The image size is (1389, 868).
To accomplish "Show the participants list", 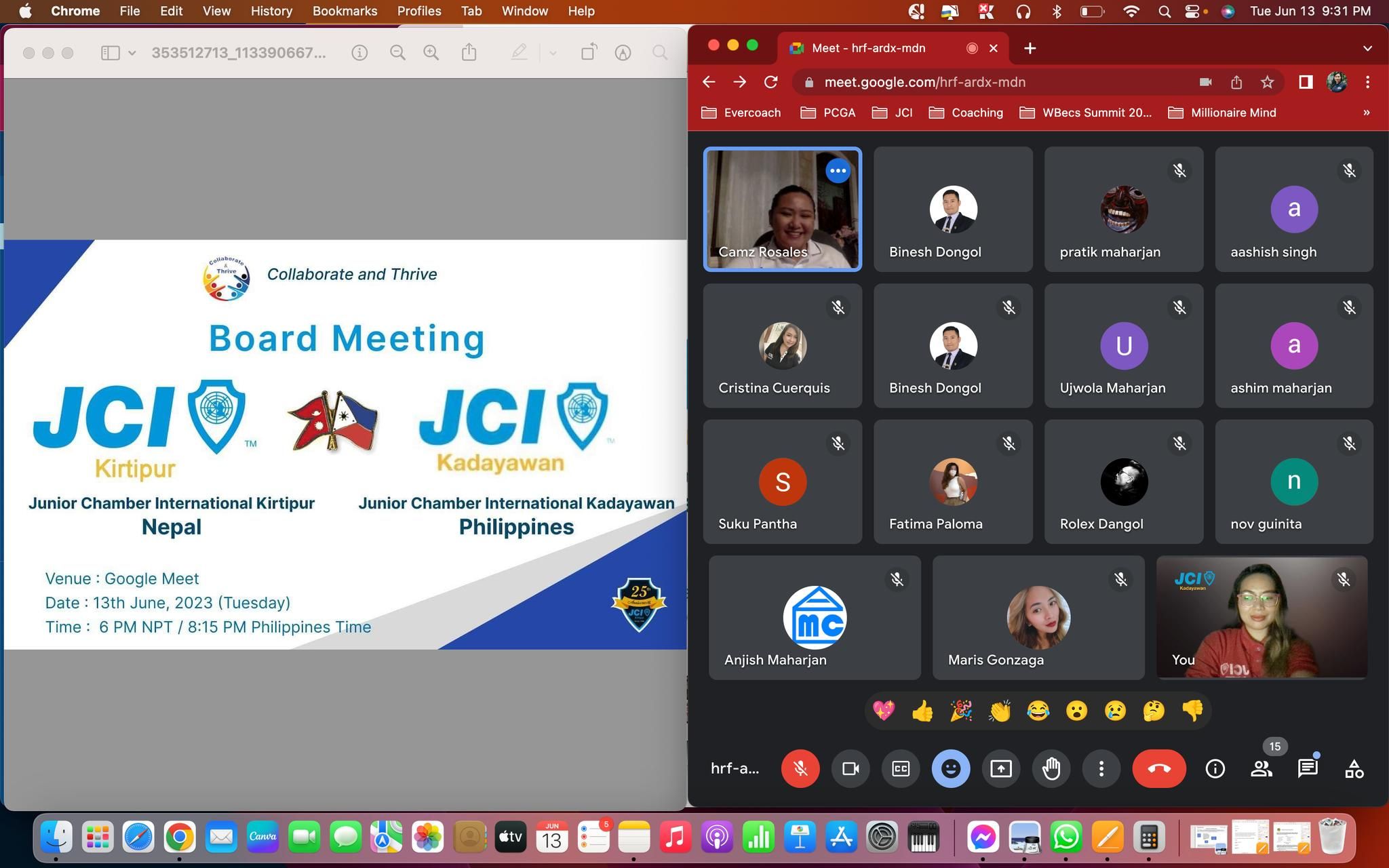I will click(1261, 768).
